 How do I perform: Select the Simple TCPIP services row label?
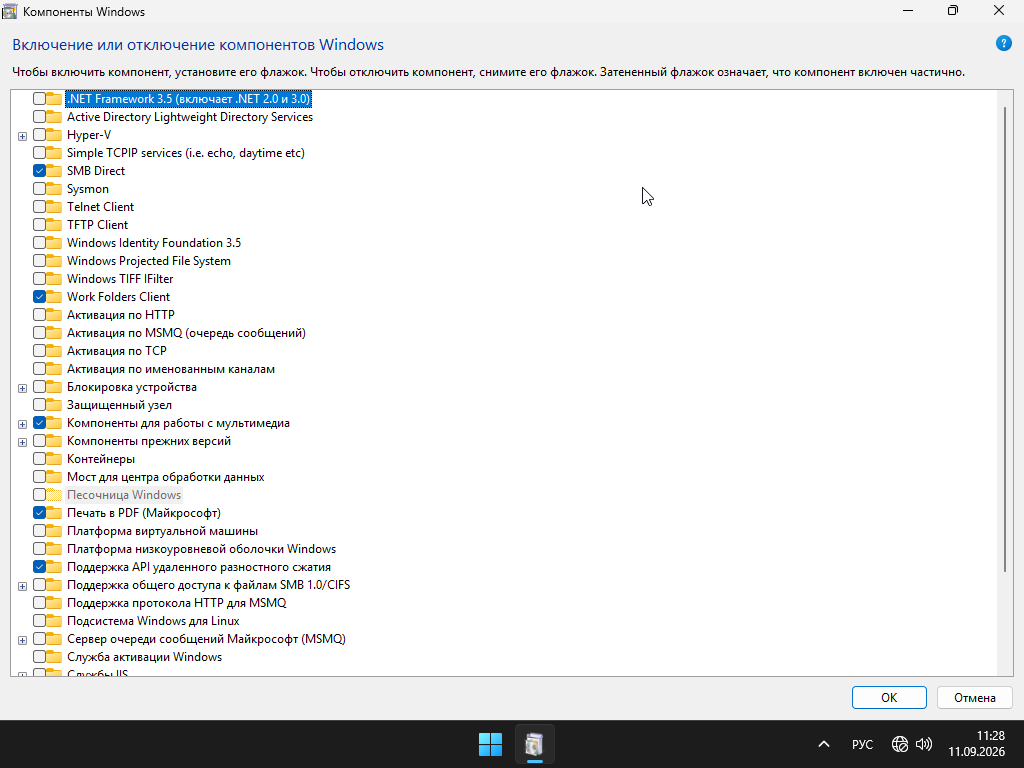185,153
